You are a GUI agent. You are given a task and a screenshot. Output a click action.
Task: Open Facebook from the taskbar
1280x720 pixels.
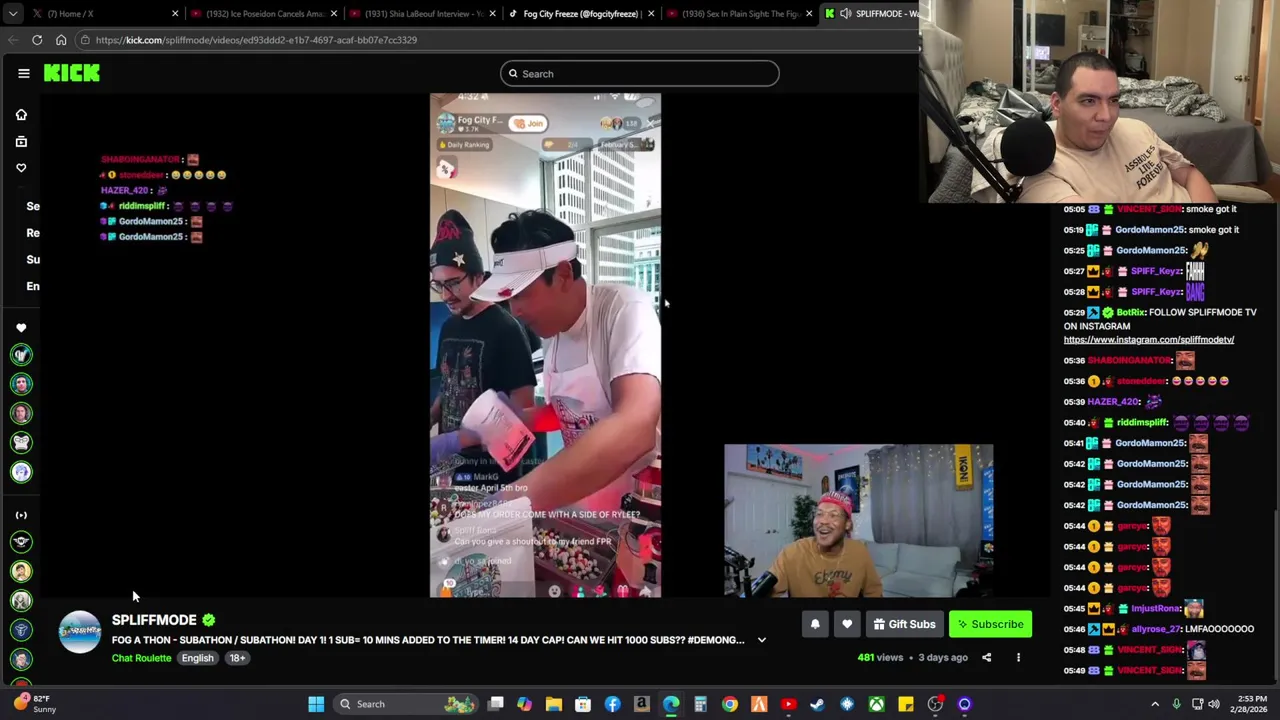coord(612,704)
